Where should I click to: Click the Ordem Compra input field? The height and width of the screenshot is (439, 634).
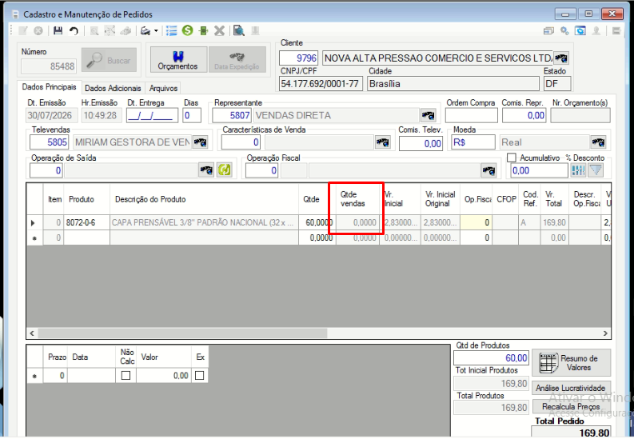tap(471, 116)
